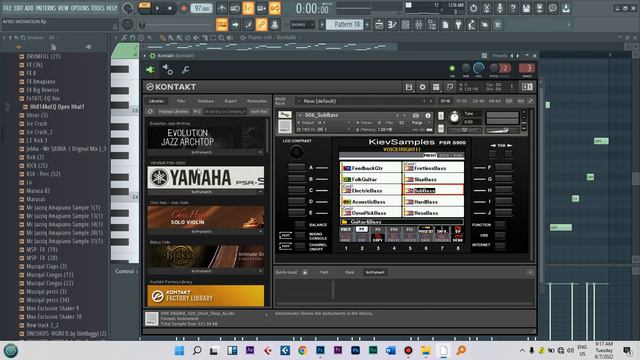The image size is (640, 360).
Task: Click the Kontakt workspace layout icon
Action: [436, 87]
